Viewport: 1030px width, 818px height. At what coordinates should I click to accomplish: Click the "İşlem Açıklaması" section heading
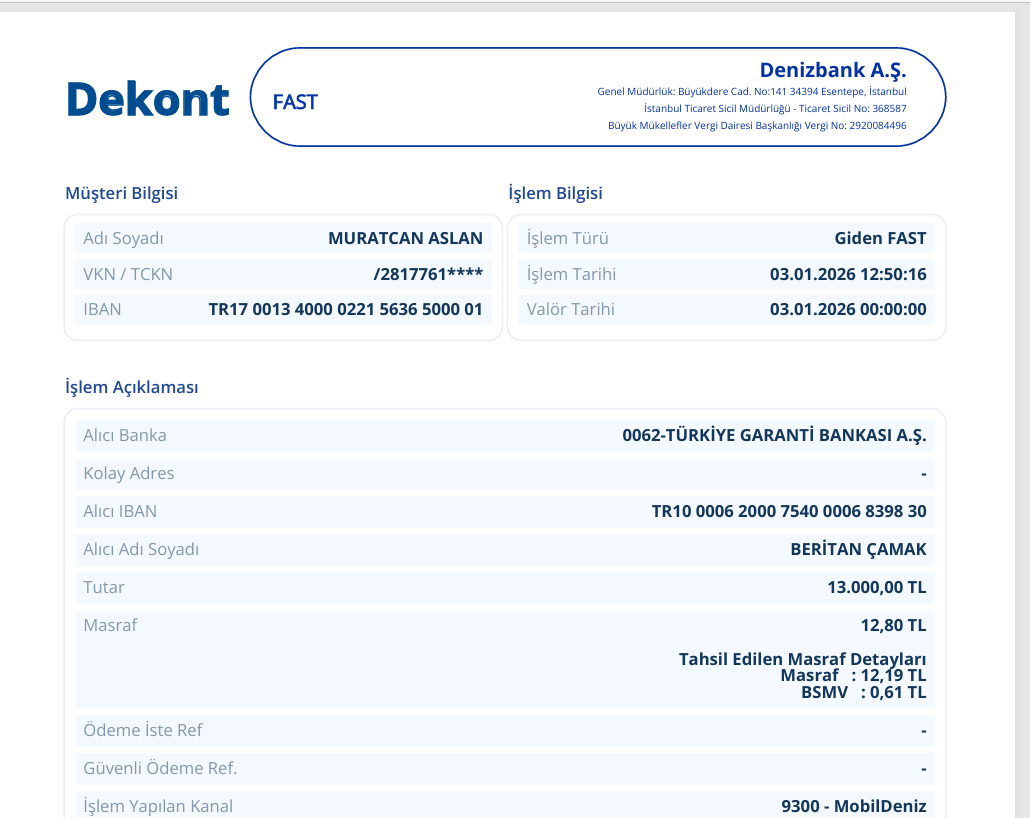pyautogui.click(x=131, y=387)
